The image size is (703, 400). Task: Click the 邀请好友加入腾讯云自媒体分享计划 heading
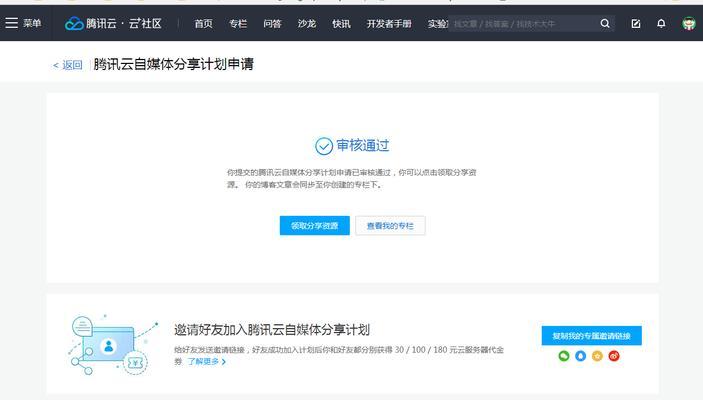pyautogui.click(x=272, y=330)
